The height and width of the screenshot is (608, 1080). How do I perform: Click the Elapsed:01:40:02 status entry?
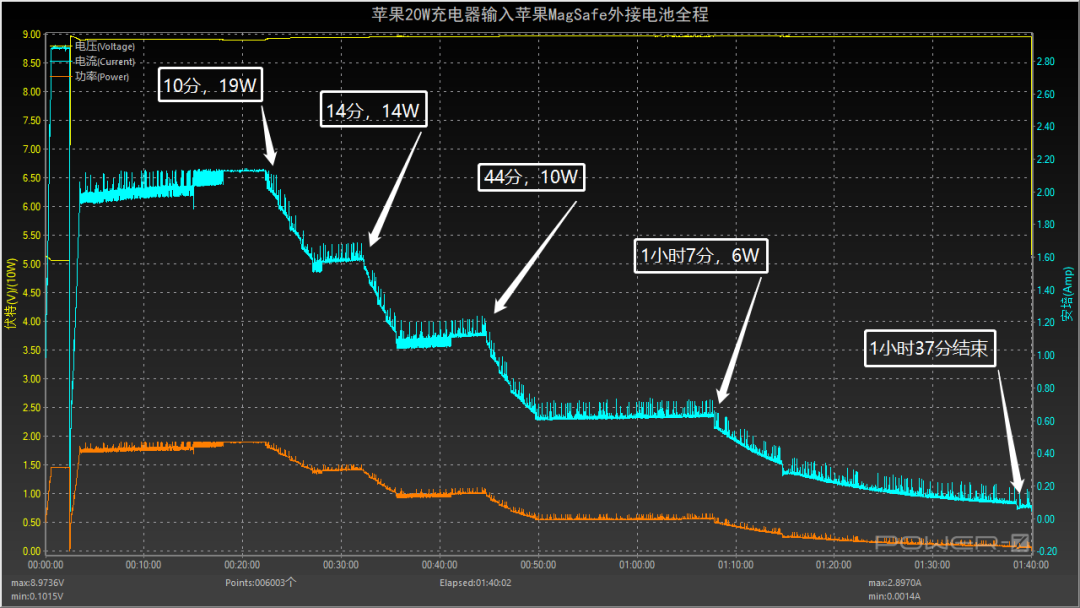475,583
